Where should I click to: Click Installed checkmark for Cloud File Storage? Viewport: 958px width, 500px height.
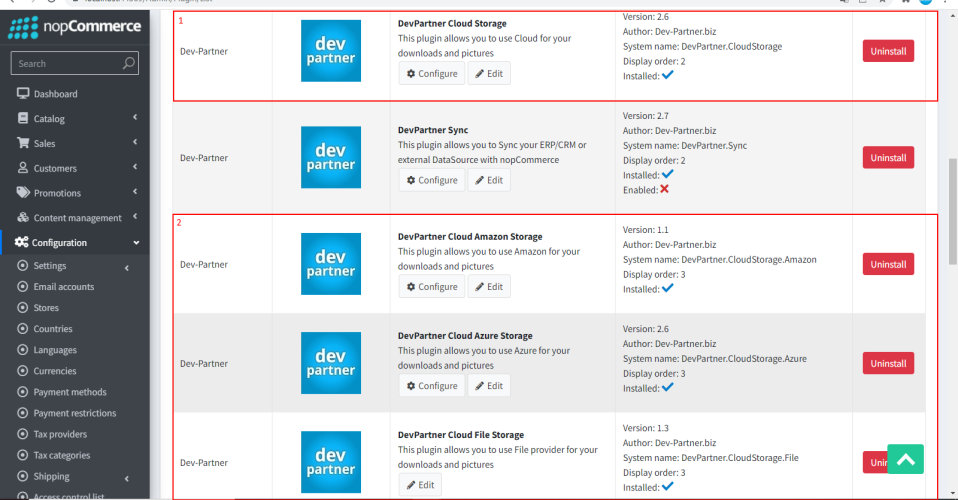(668, 486)
